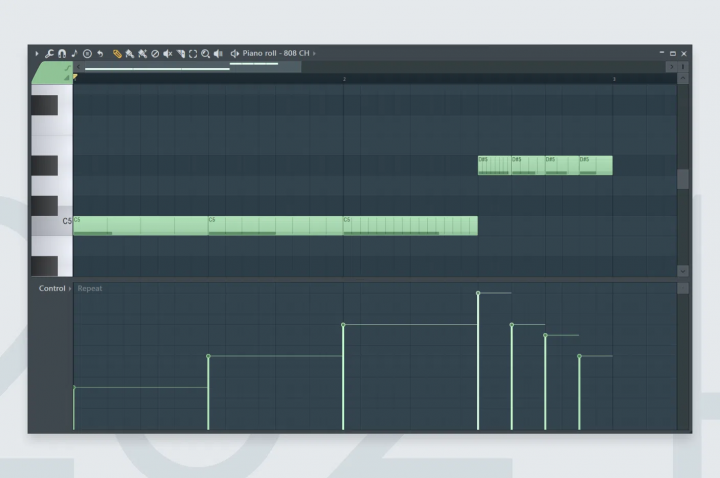Click bar 3 on the timeline ruler
The width and height of the screenshot is (720, 478).
(614, 79)
